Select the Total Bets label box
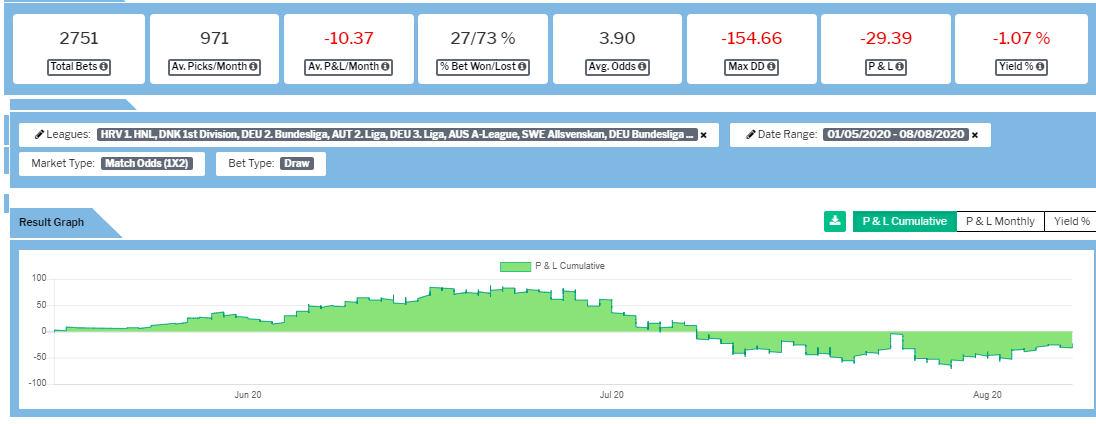This screenshot has width=1096, height=424. 79,67
